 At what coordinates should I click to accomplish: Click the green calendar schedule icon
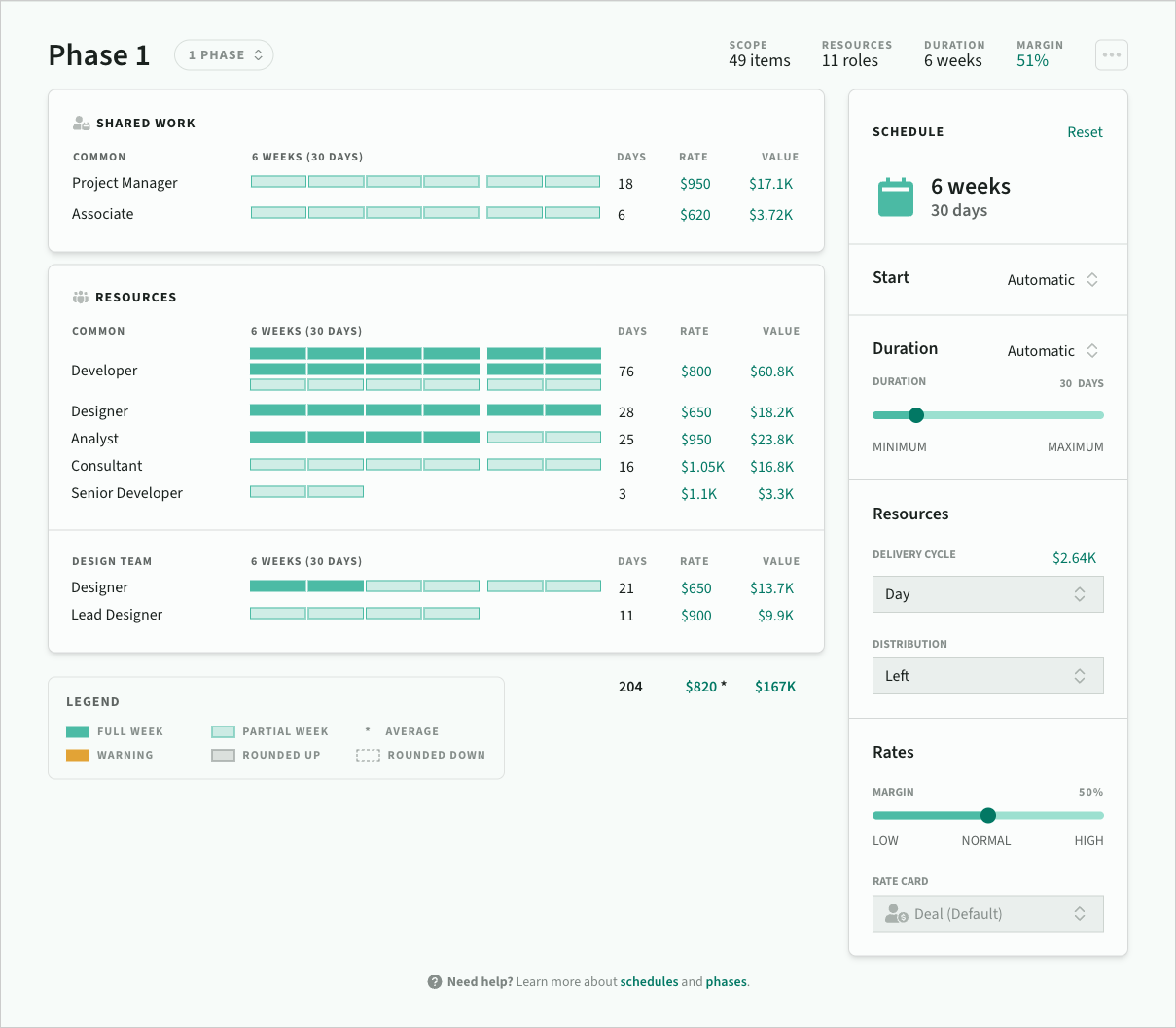[896, 197]
